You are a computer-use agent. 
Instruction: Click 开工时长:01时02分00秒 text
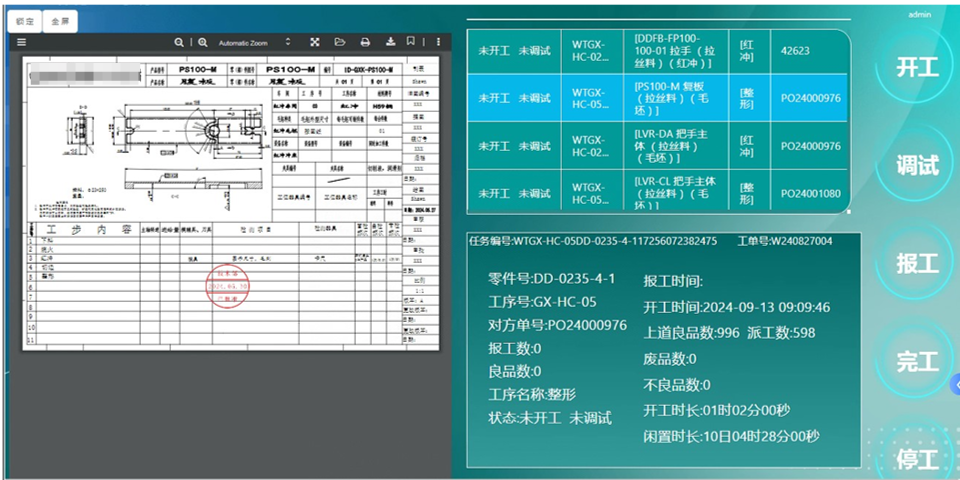(x=717, y=410)
